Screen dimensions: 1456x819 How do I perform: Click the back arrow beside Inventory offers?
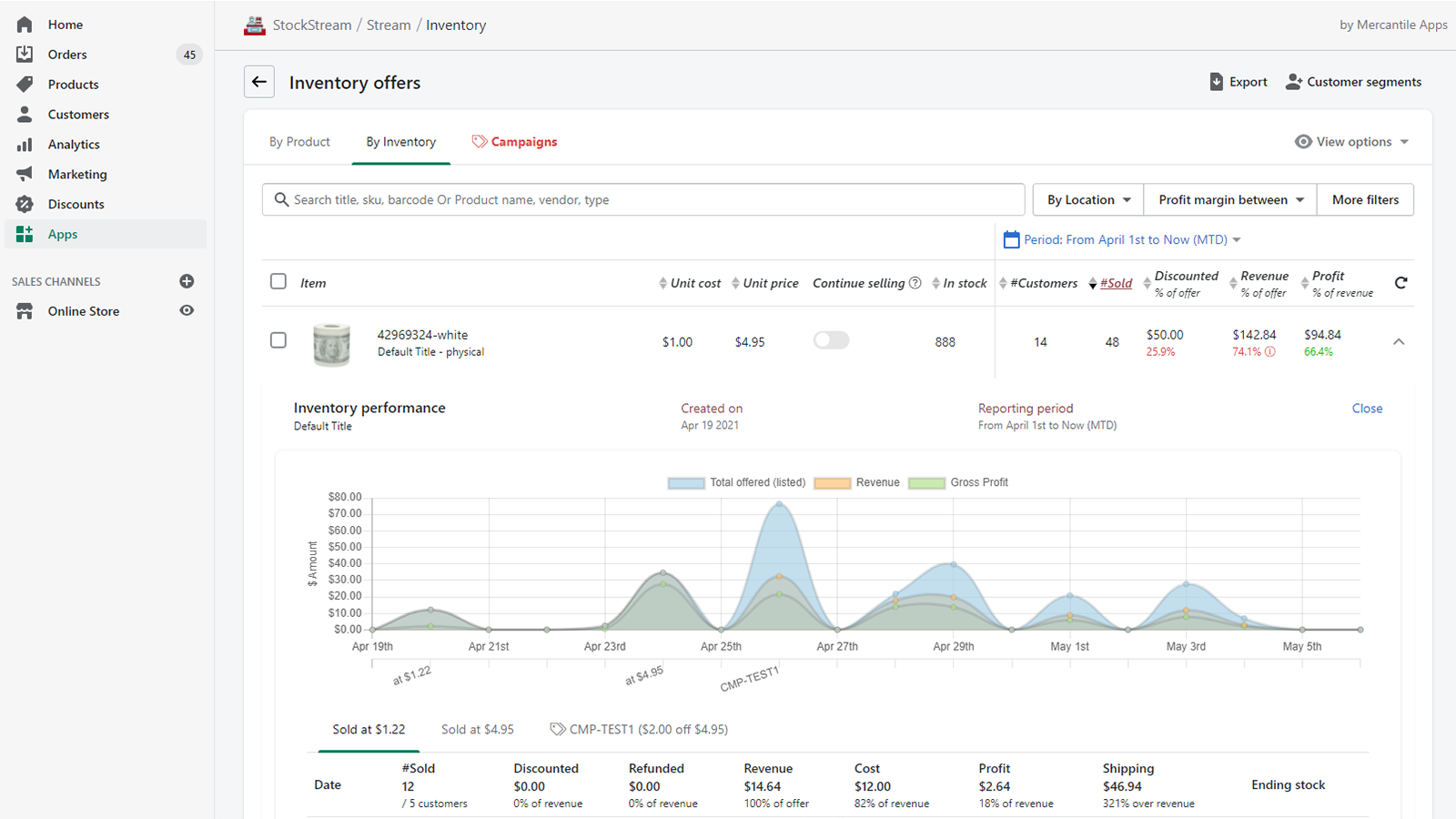259,82
